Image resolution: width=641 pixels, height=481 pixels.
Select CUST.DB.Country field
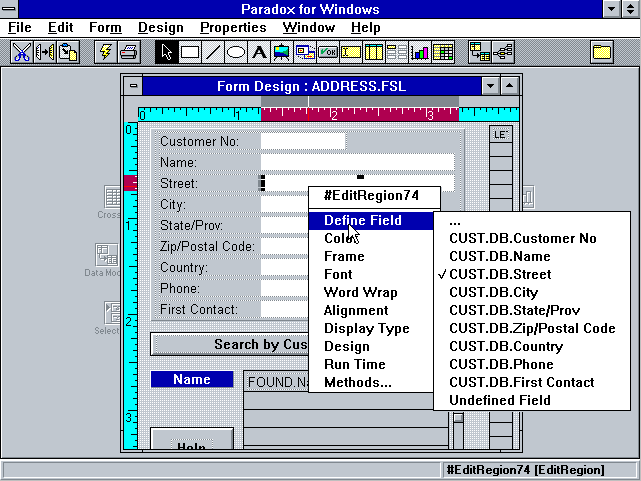coord(532,346)
